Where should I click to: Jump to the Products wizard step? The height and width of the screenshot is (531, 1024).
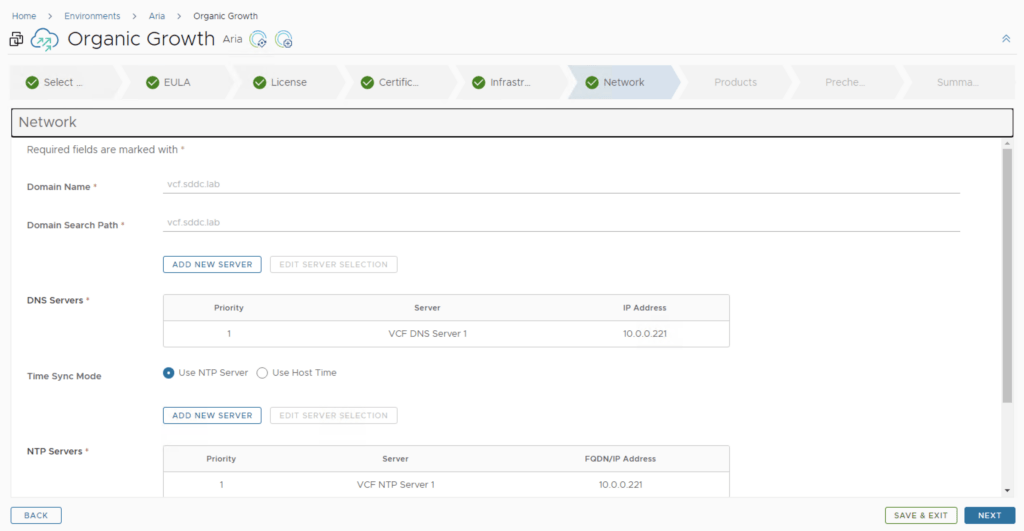click(735, 82)
